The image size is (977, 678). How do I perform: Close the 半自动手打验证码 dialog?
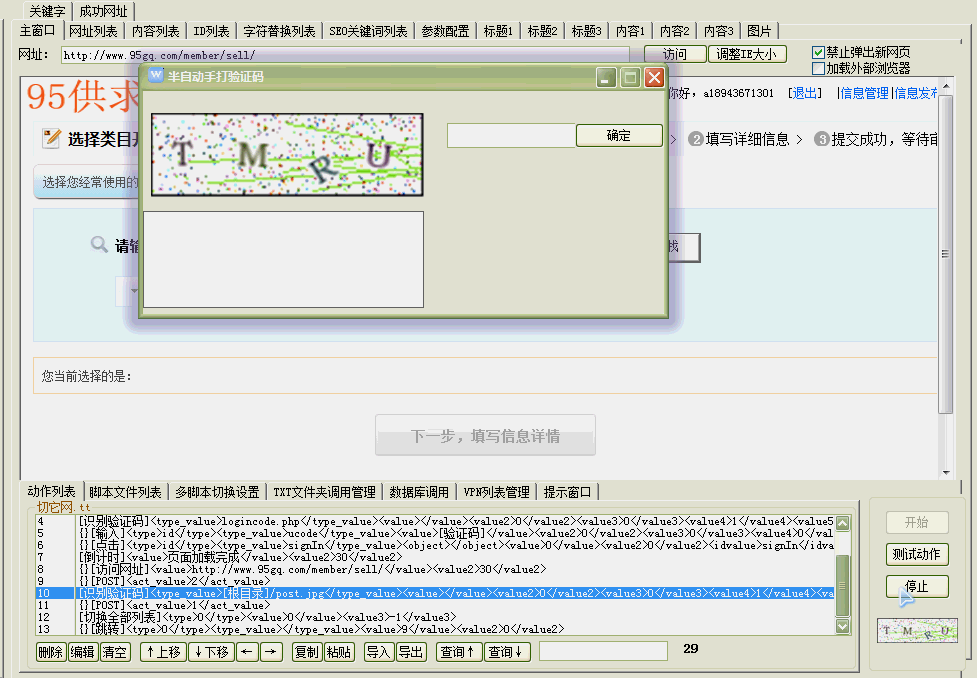pyautogui.click(x=654, y=77)
